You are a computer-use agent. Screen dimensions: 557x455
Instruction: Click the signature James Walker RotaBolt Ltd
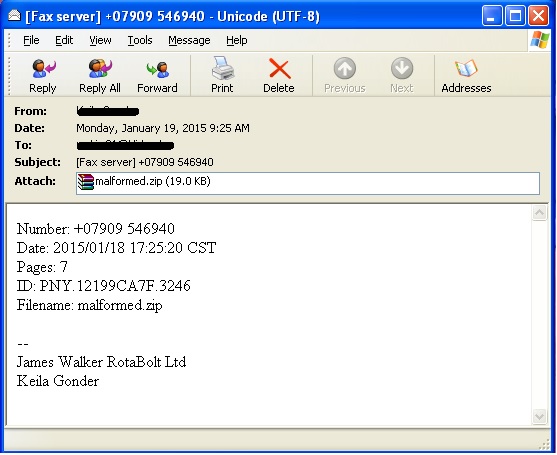101,362
